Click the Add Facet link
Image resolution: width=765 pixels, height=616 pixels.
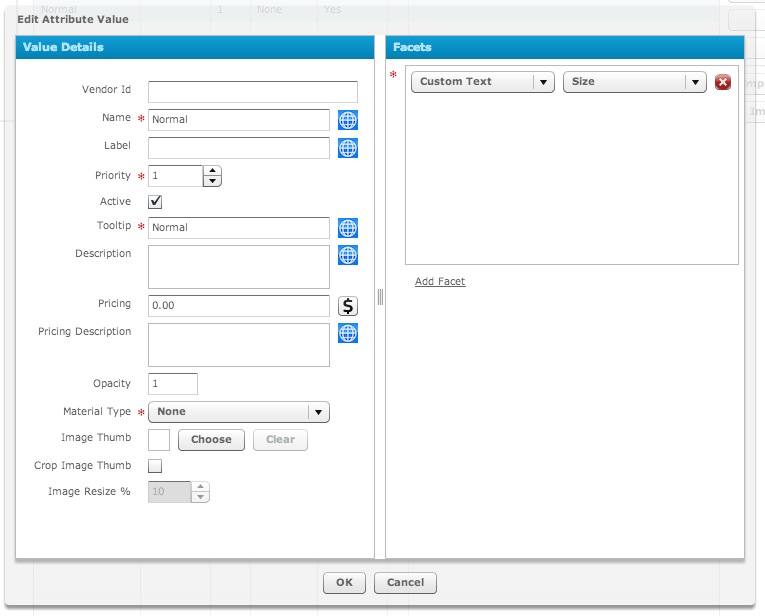(x=440, y=281)
